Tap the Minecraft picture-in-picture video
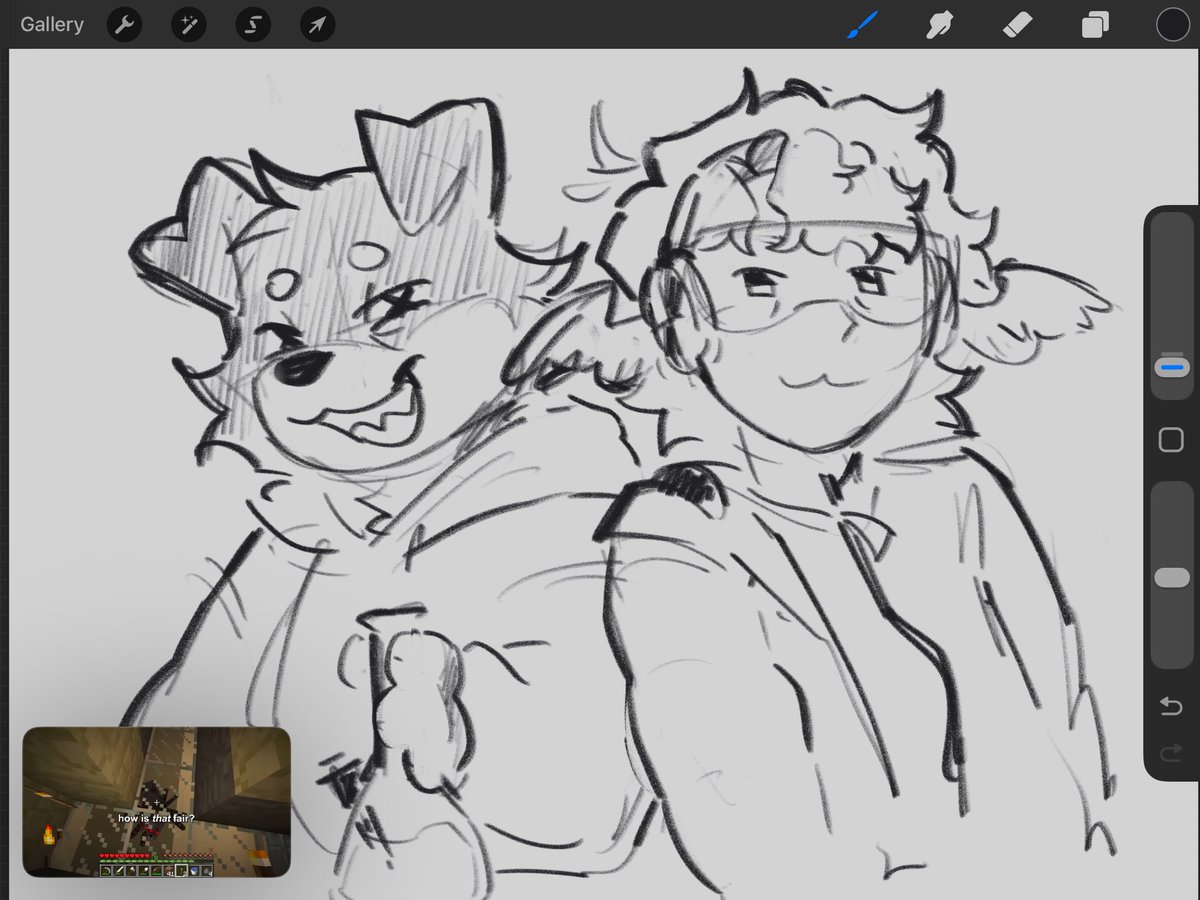The image size is (1200, 900). click(x=157, y=802)
